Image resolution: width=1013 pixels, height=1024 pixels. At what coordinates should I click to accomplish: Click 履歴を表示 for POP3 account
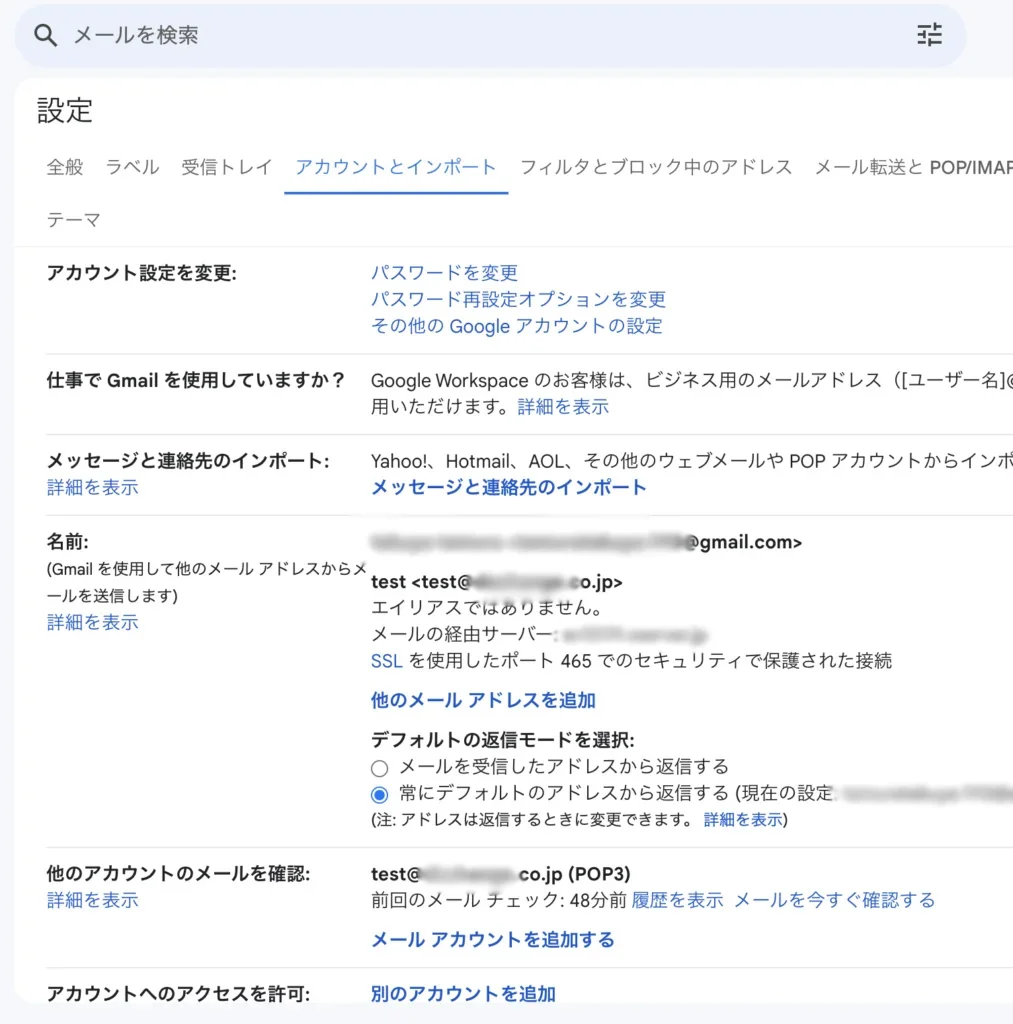click(x=677, y=900)
